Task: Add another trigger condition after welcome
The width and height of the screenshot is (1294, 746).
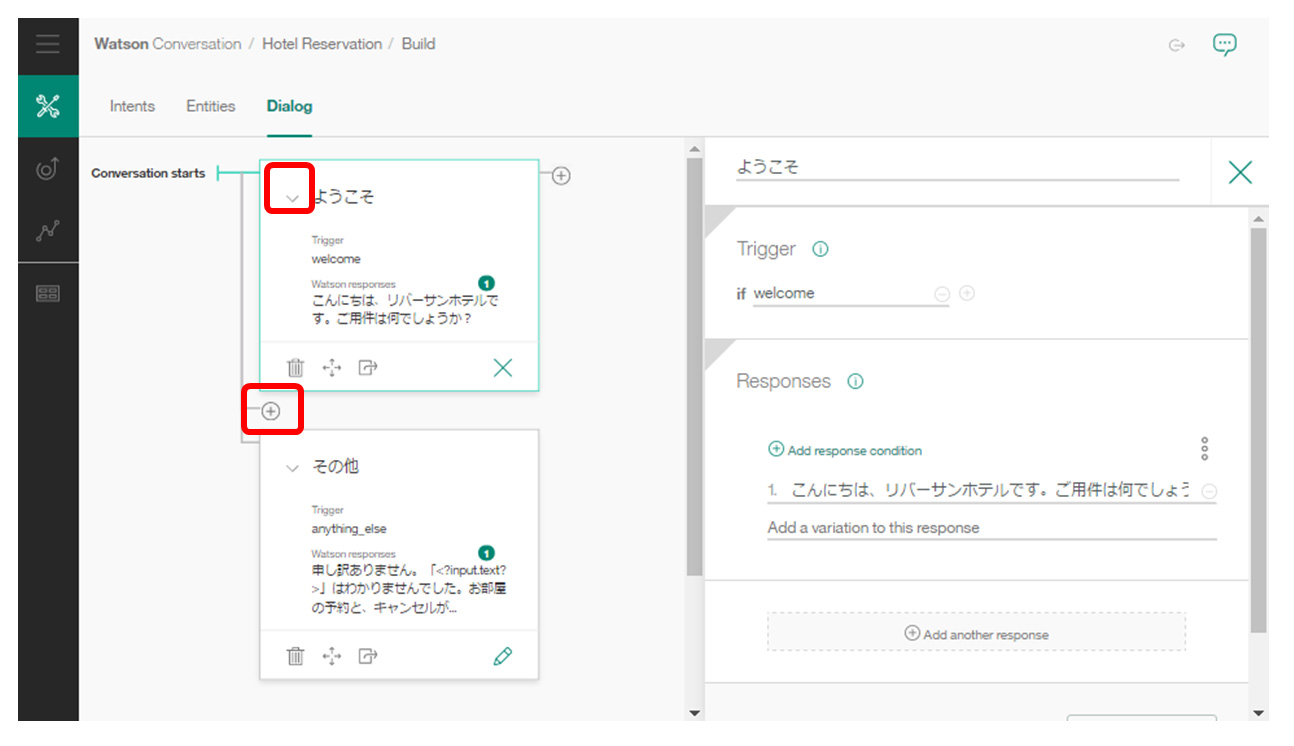Action: (967, 293)
